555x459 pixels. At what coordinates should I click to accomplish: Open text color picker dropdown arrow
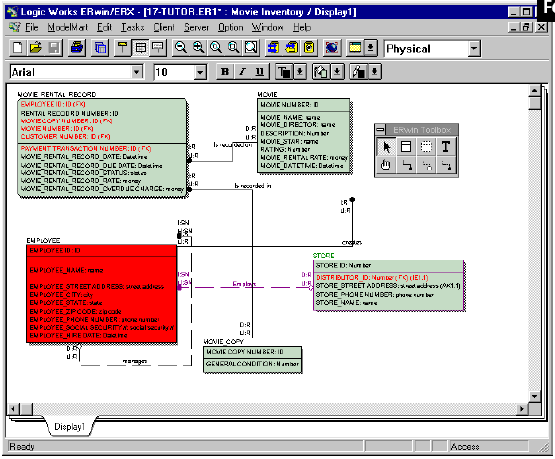click(300, 72)
